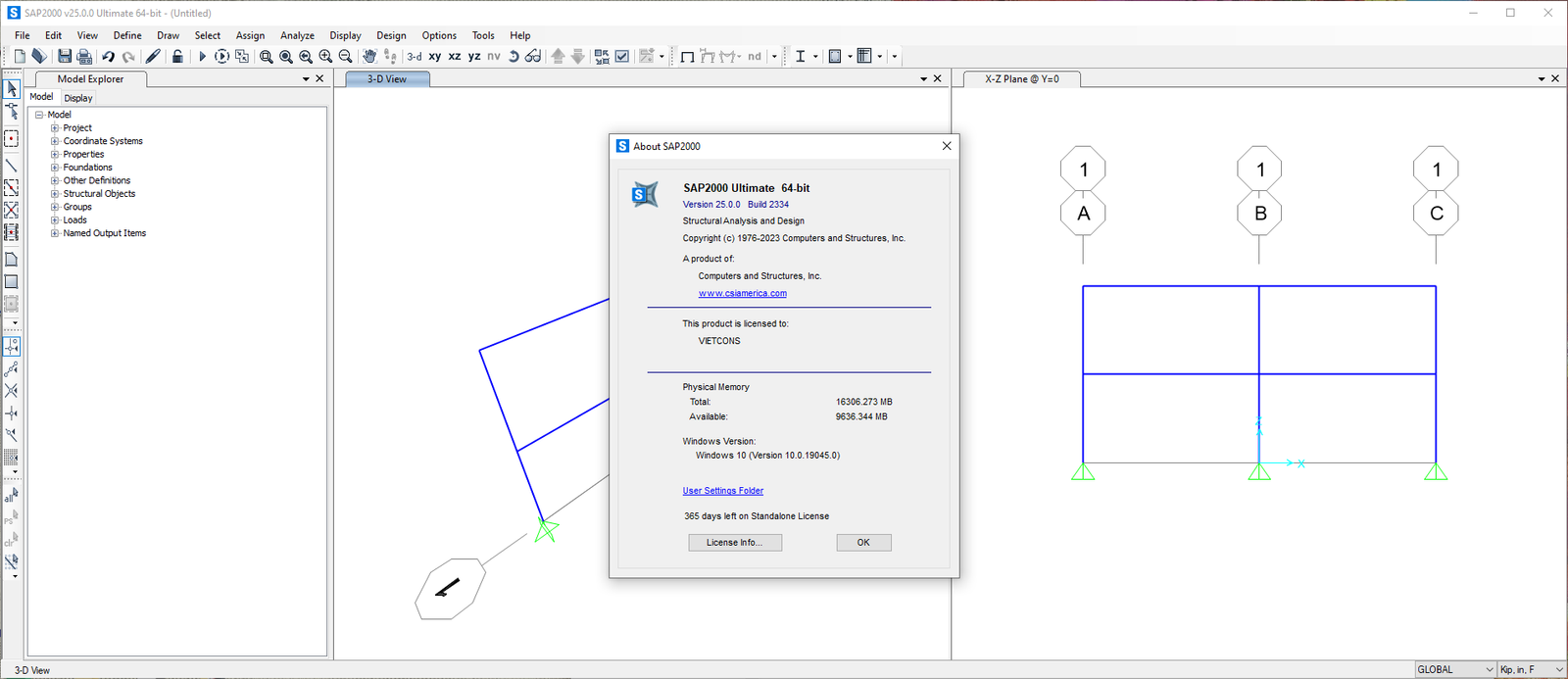Image resolution: width=1568 pixels, height=679 pixels.
Task: Expand the Loads tree node
Action: [x=55, y=220]
